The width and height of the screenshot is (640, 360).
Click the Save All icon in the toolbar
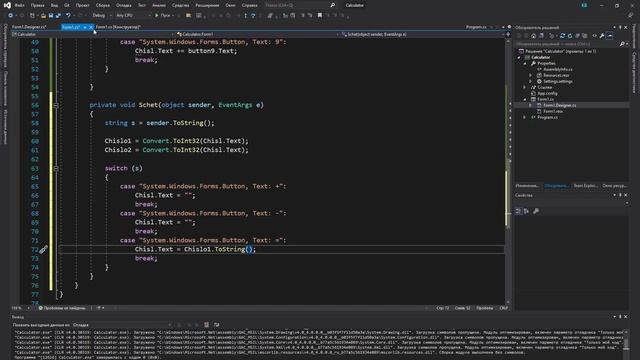58,15
